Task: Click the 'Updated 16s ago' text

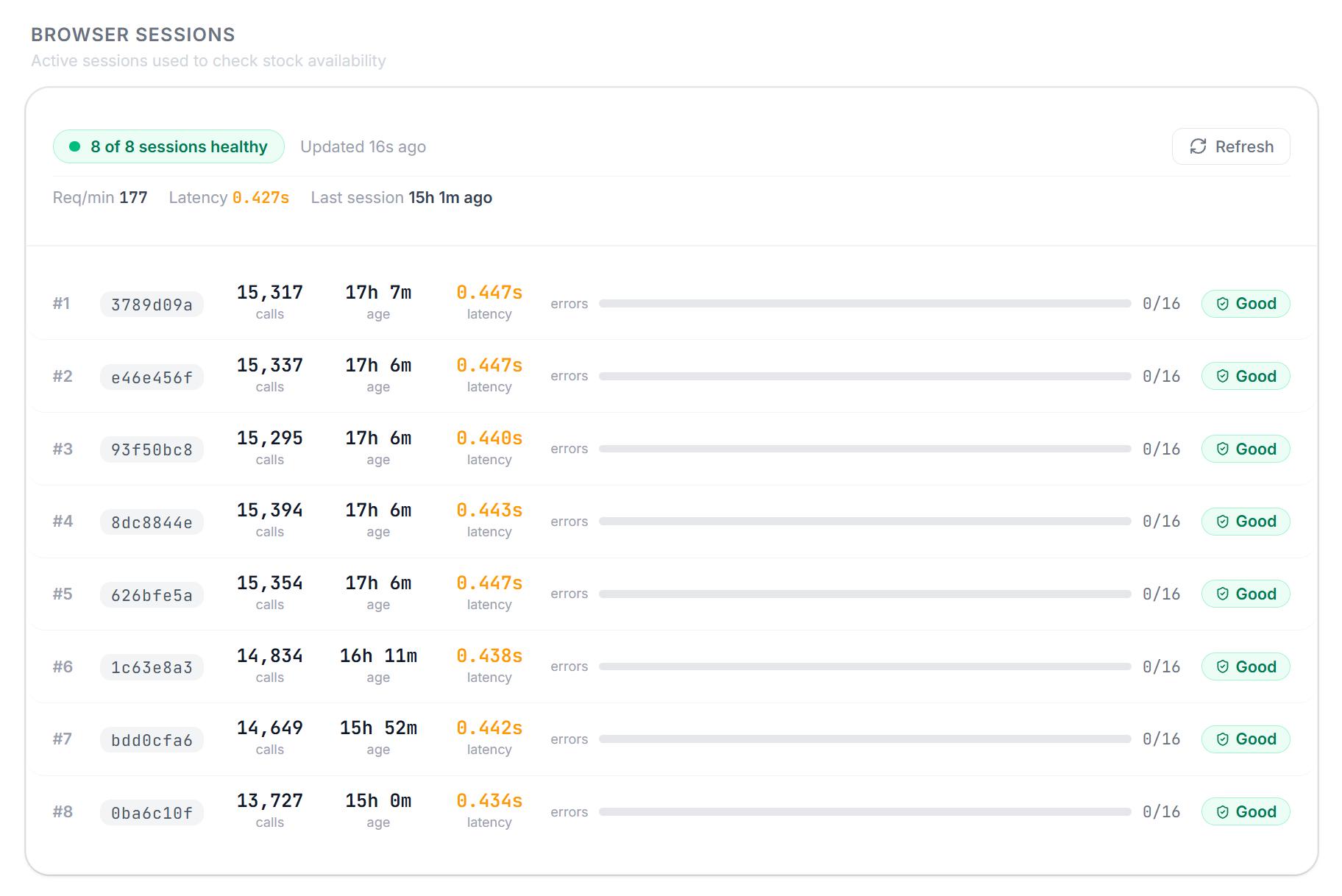Action: [363, 146]
